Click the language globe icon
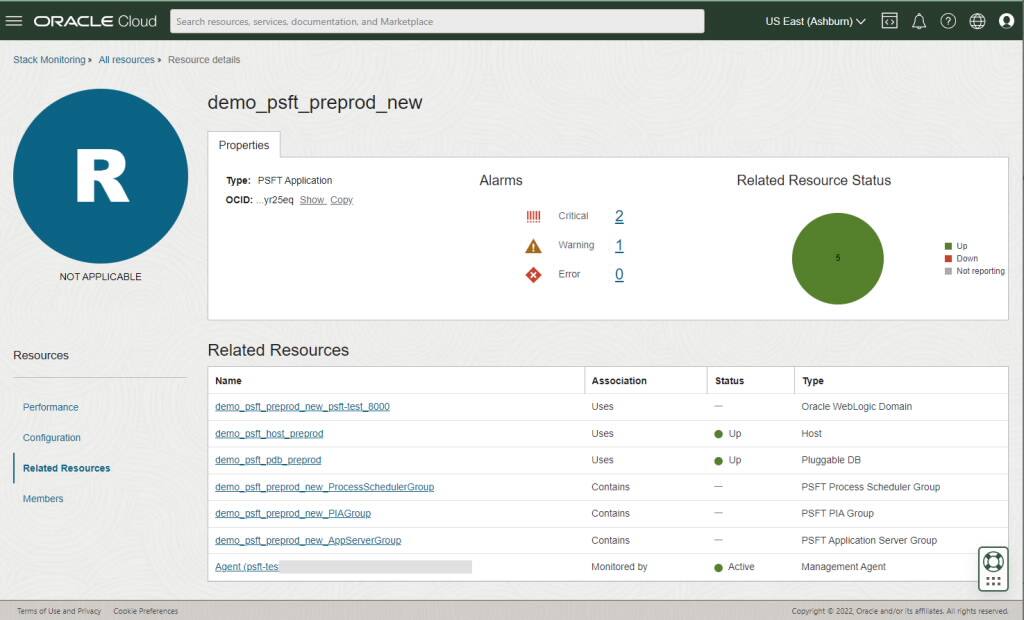This screenshot has height=620, width=1024. click(x=977, y=20)
